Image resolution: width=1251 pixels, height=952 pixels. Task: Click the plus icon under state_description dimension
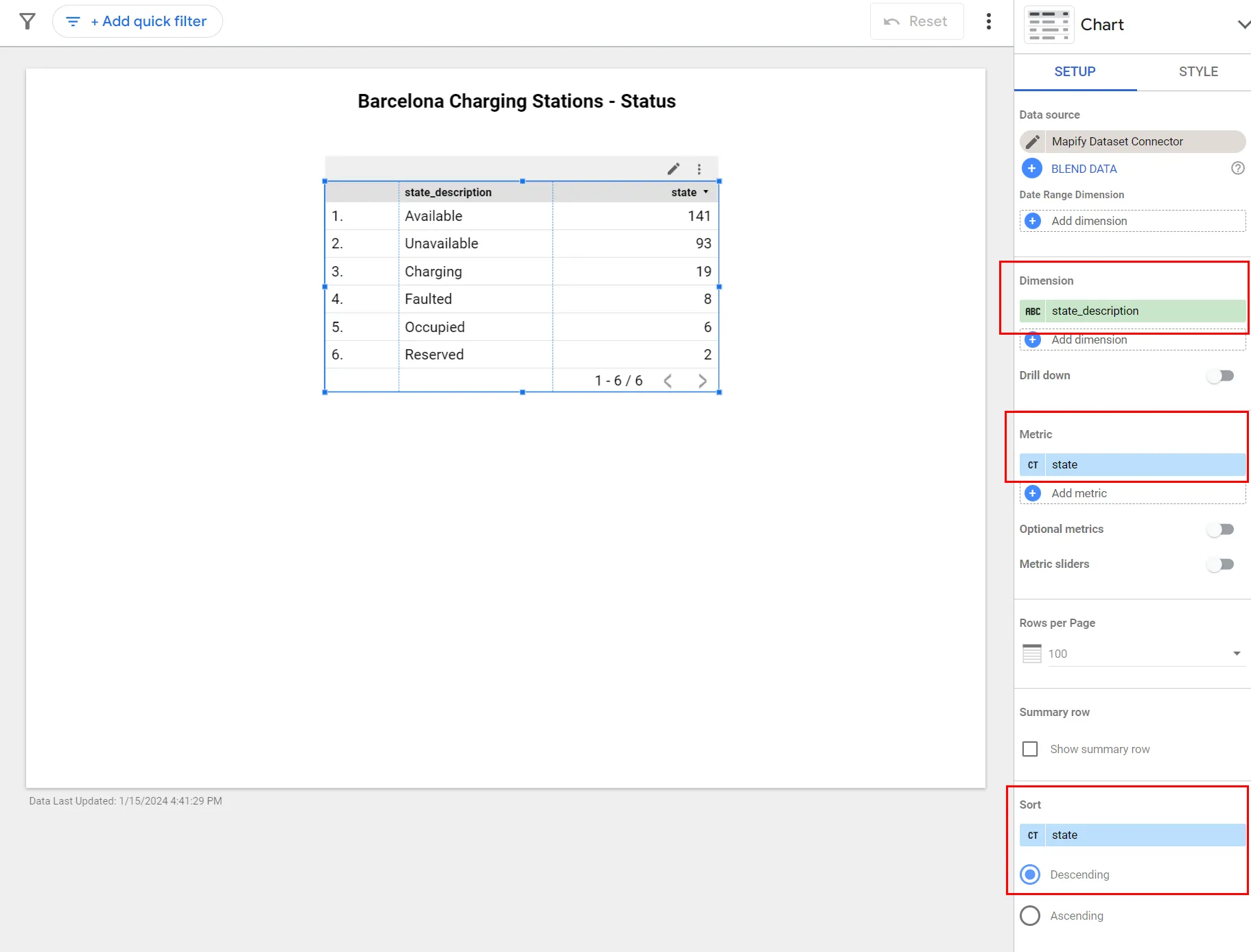coord(1033,340)
